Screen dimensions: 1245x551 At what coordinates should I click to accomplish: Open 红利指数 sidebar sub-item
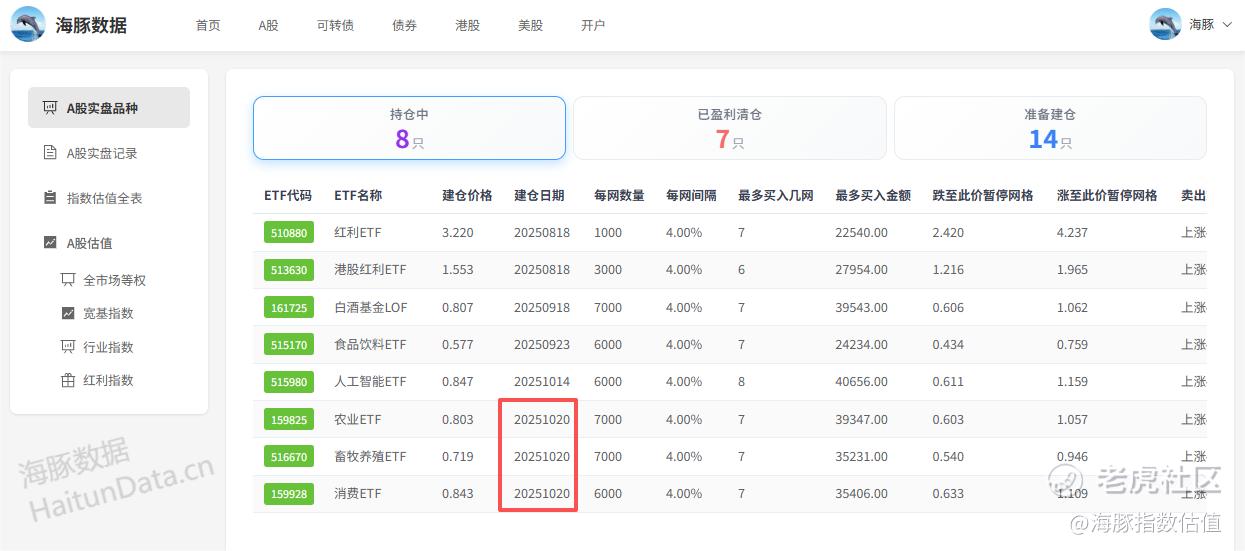point(108,380)
